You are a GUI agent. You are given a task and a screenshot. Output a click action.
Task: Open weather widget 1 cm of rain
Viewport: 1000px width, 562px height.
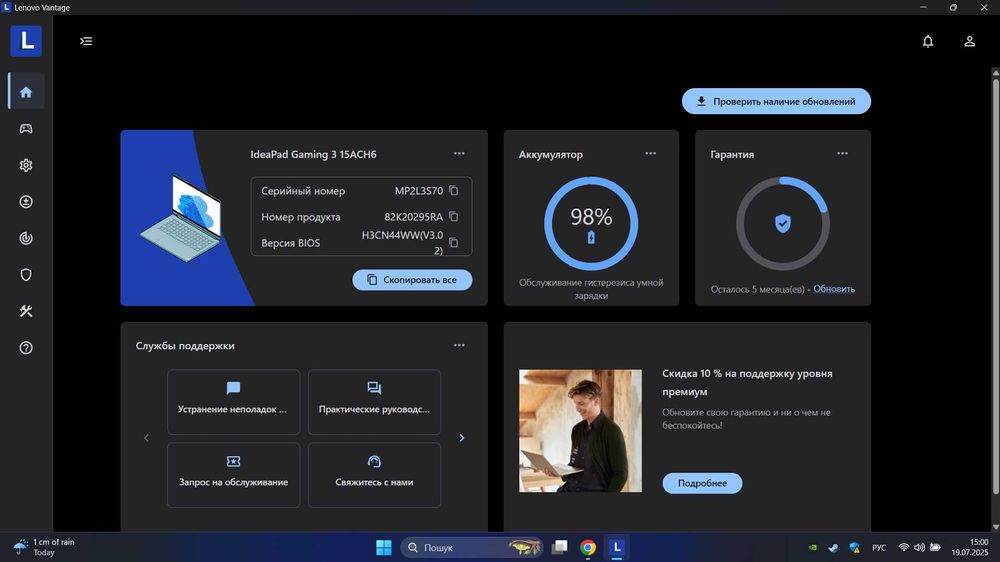[43, 547]
